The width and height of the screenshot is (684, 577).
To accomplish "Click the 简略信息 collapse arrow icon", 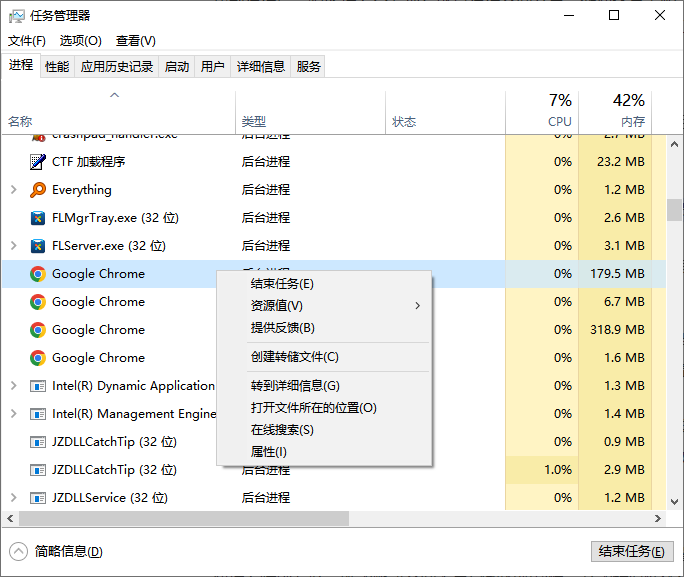I will [18, 552].
